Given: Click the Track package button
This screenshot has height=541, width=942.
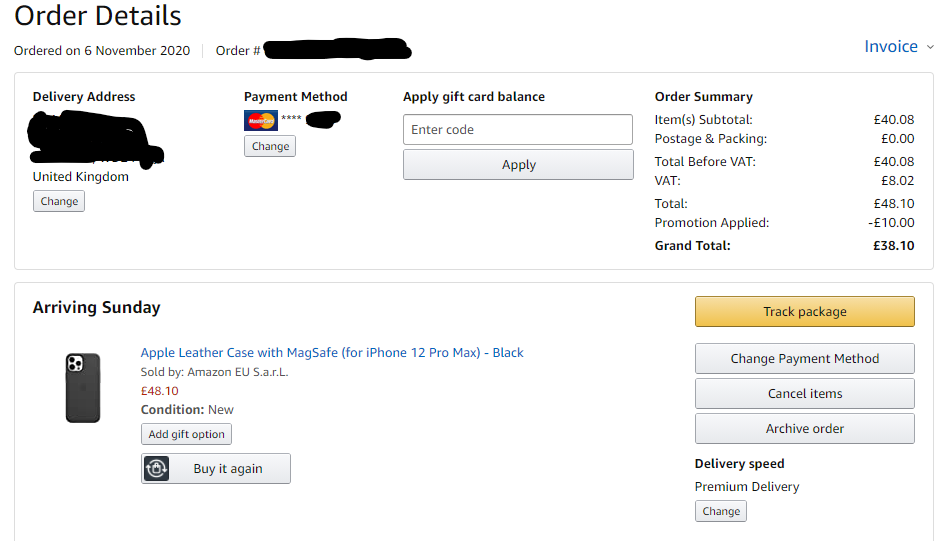Looking at the screenshot, I should click(804, 311).
